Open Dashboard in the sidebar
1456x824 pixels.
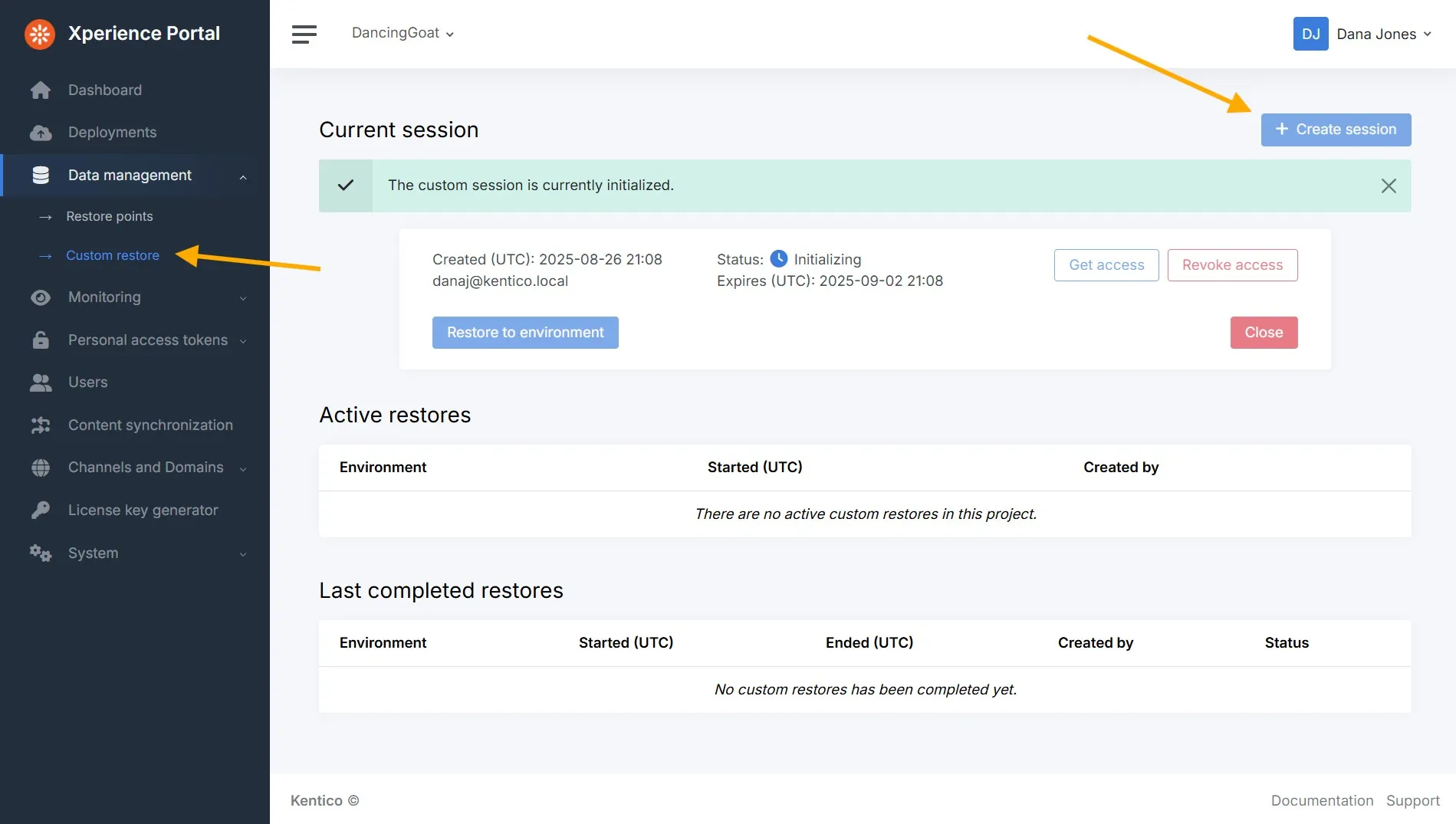(x=105, y=90)
